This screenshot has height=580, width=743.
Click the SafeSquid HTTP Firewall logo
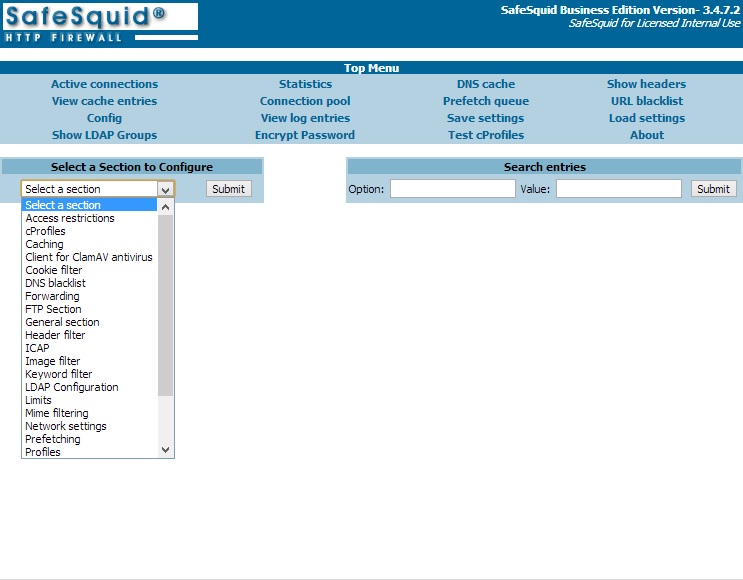[x=99, y=23]
